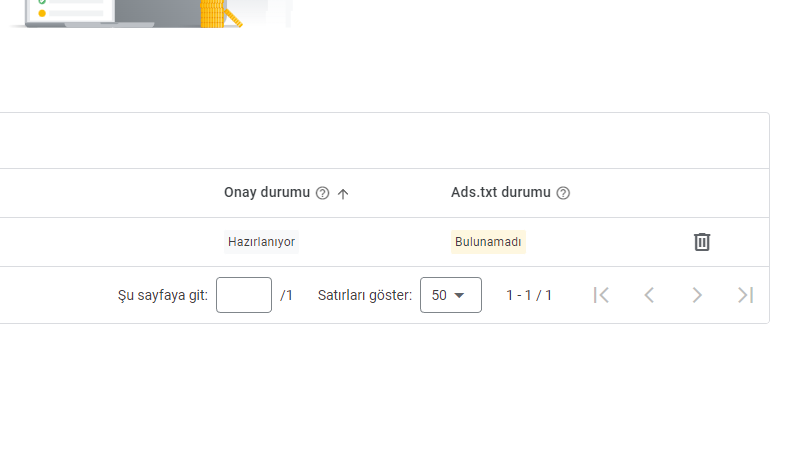Click the gold coin stack illustration
Image resolution: width=786 pixels, height=454 pixels.
click(212, 14)
